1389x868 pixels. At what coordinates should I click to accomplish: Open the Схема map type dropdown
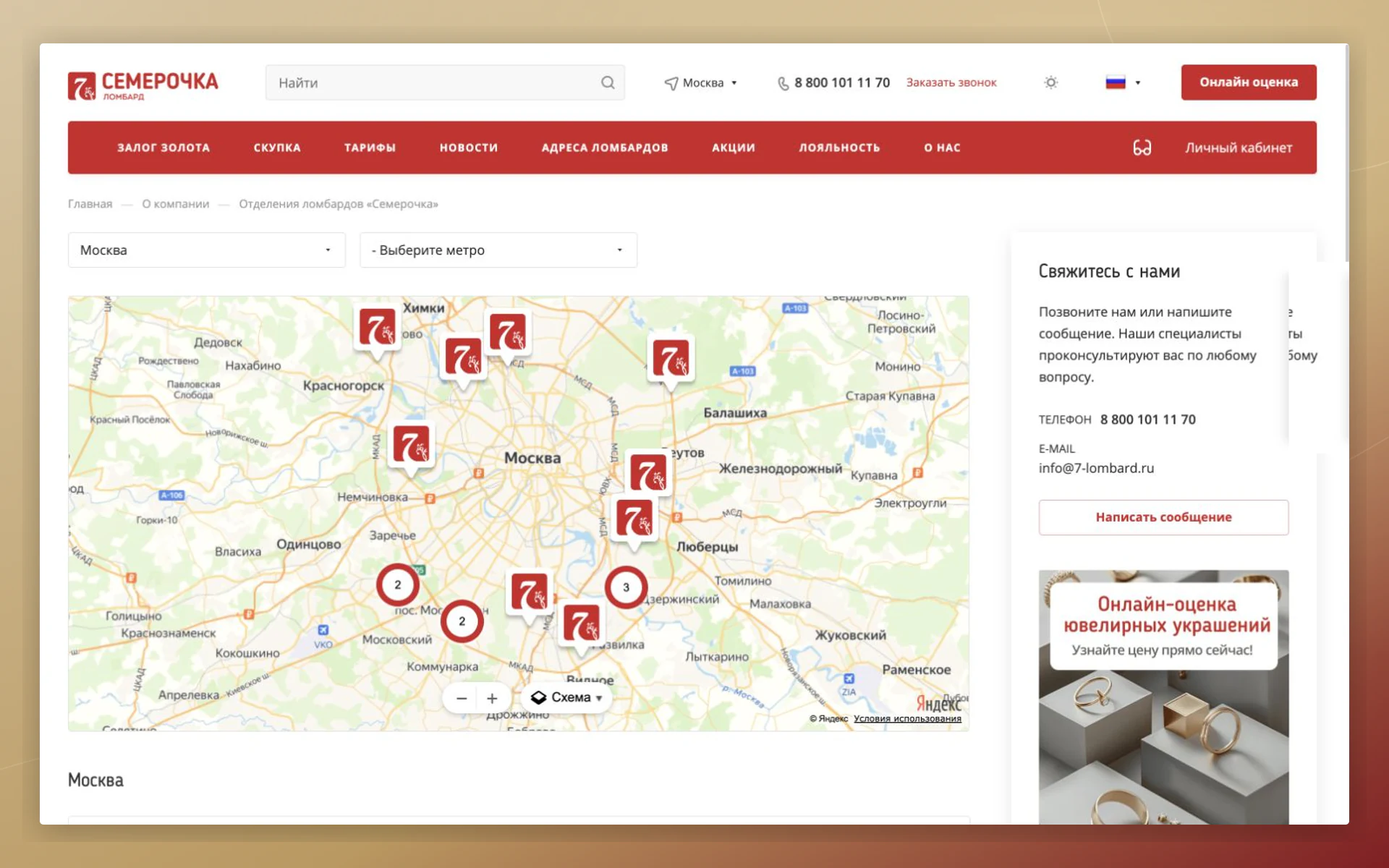point(566,697)
